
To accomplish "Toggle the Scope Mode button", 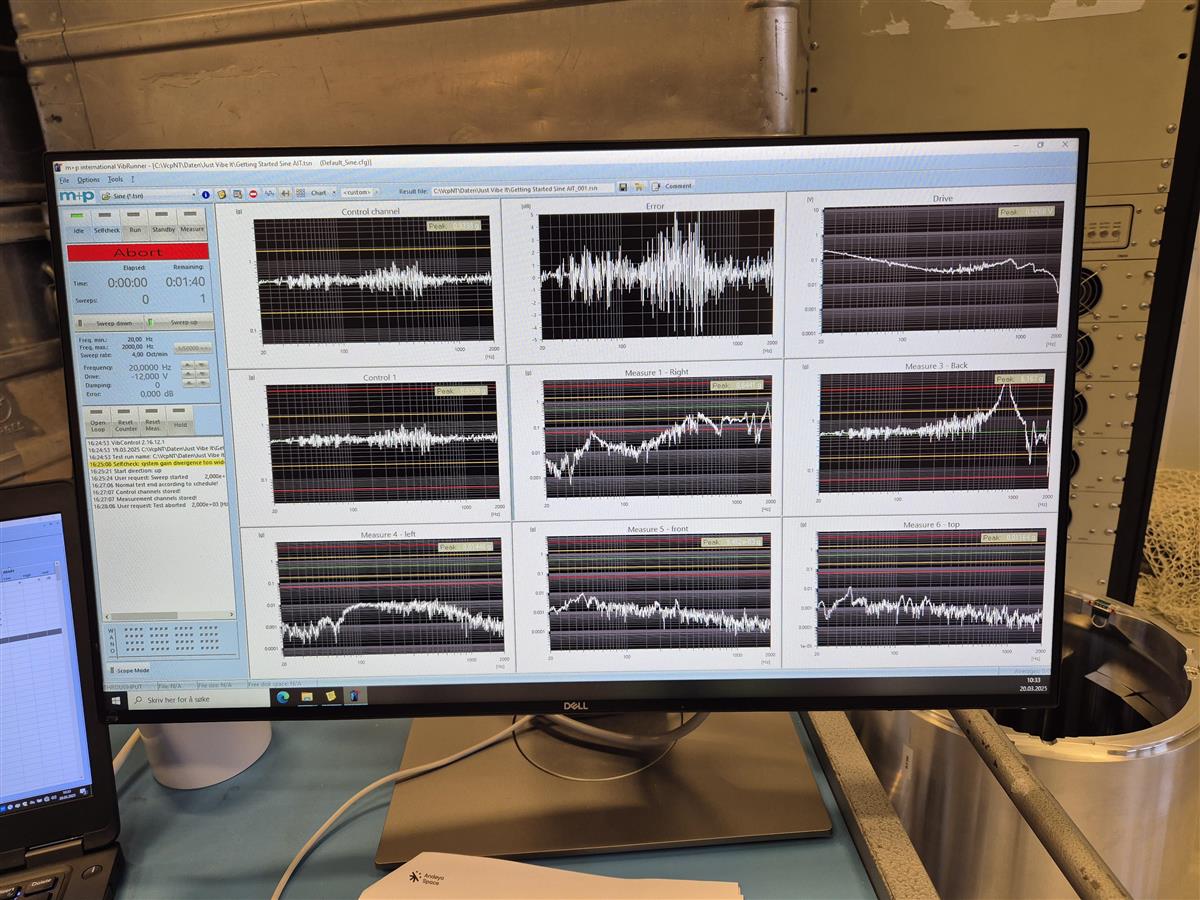I will [x=130, y=670].
